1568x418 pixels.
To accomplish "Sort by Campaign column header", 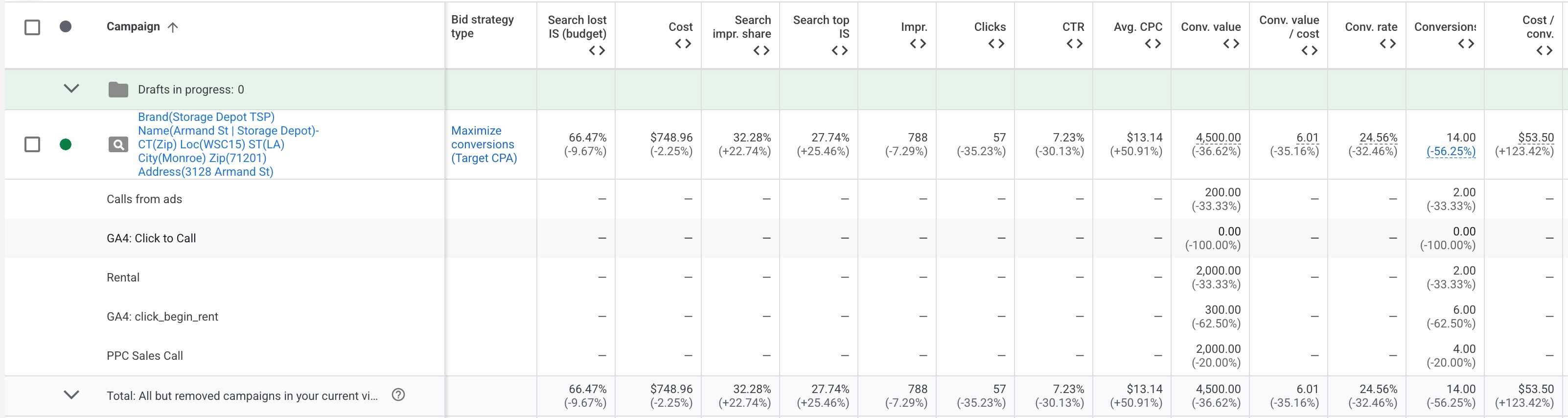I will (133, 27).
